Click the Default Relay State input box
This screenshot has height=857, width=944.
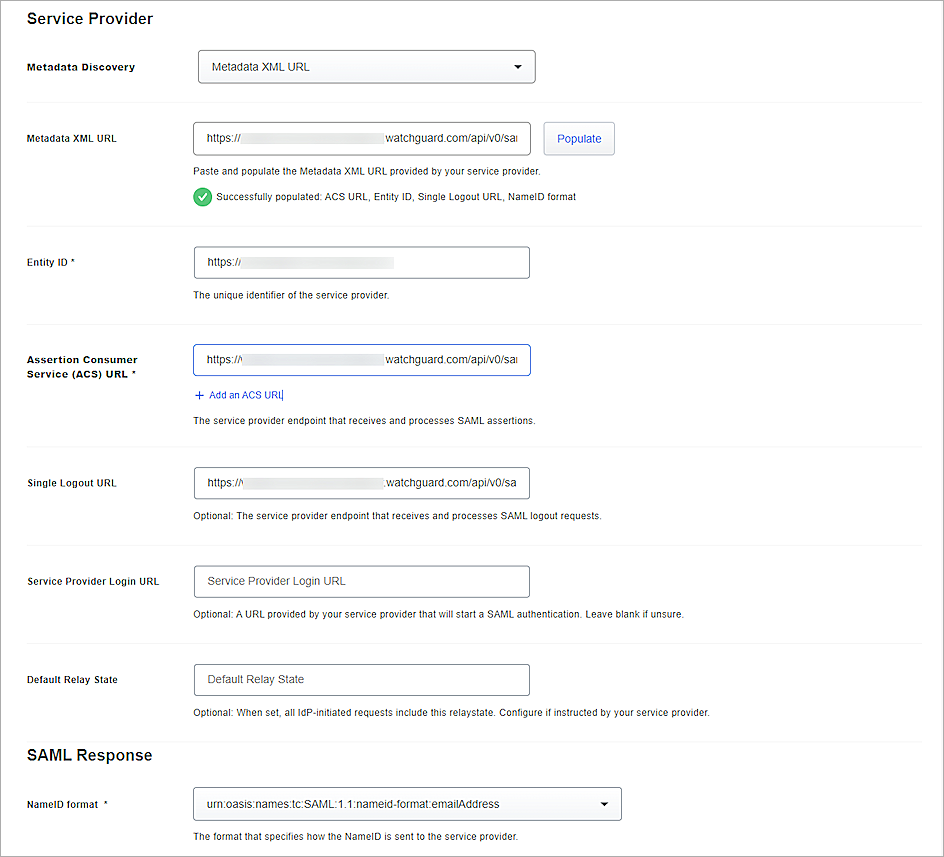(361, 679)
